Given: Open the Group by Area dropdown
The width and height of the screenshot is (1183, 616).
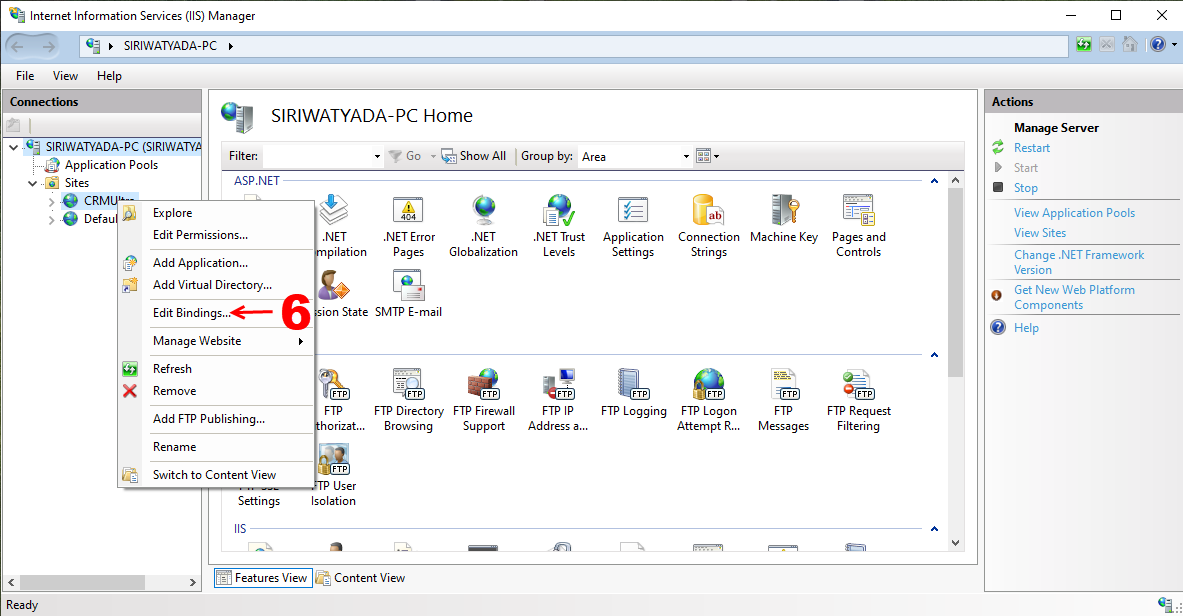Looking at the screenshot, I should 686,157.
